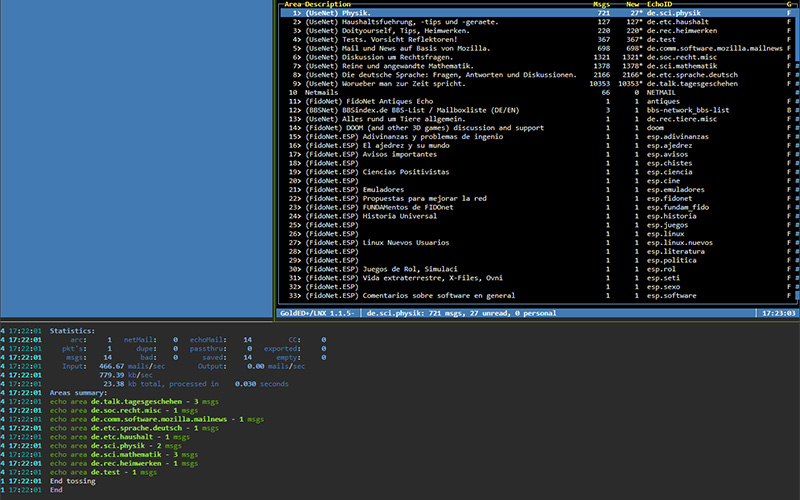The height and width of the screenshot is (500, 800).
Task: Select 'Linux Nuevos Usuarios' area row
Action: click(x=538, y=243)
